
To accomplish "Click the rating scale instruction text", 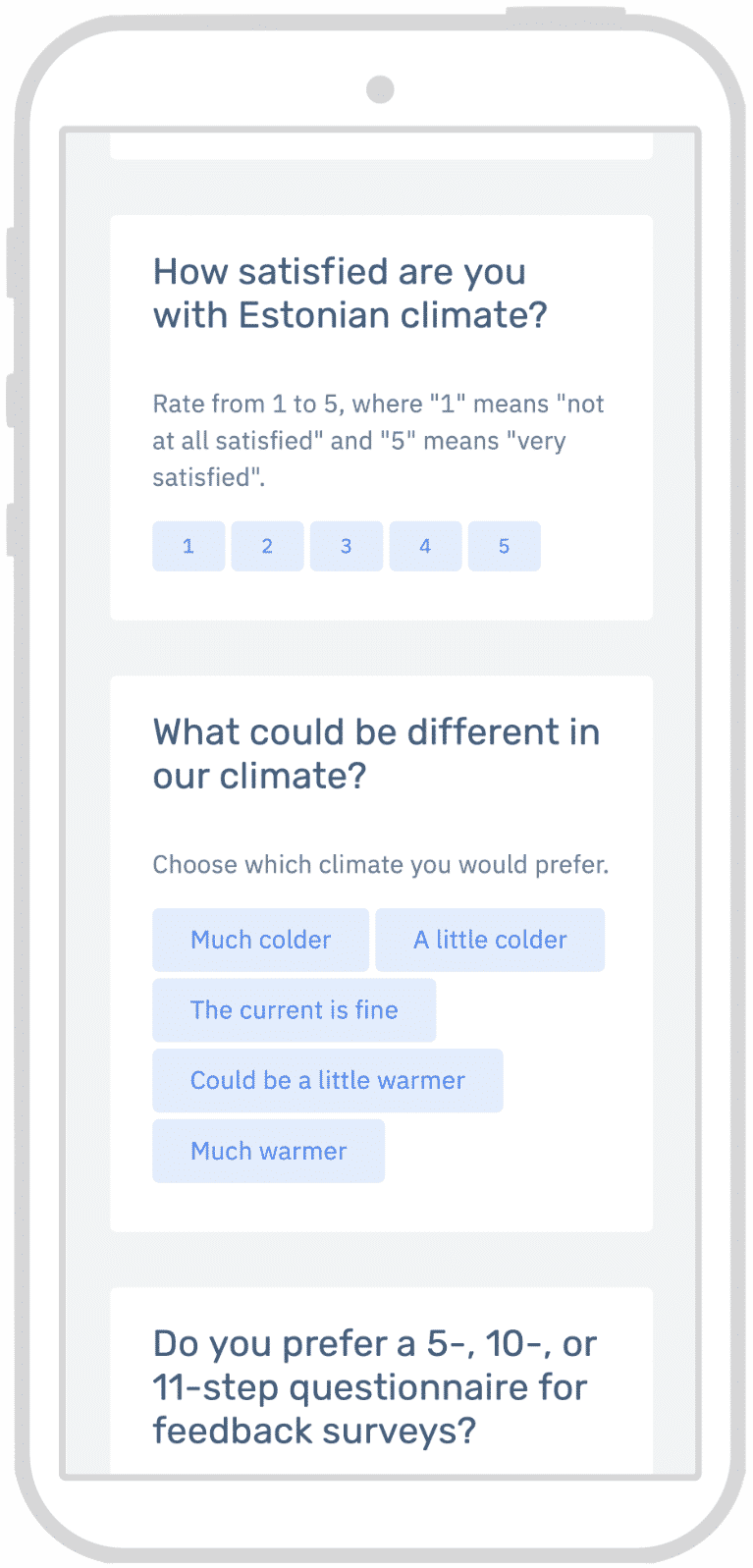I will 378,440.
